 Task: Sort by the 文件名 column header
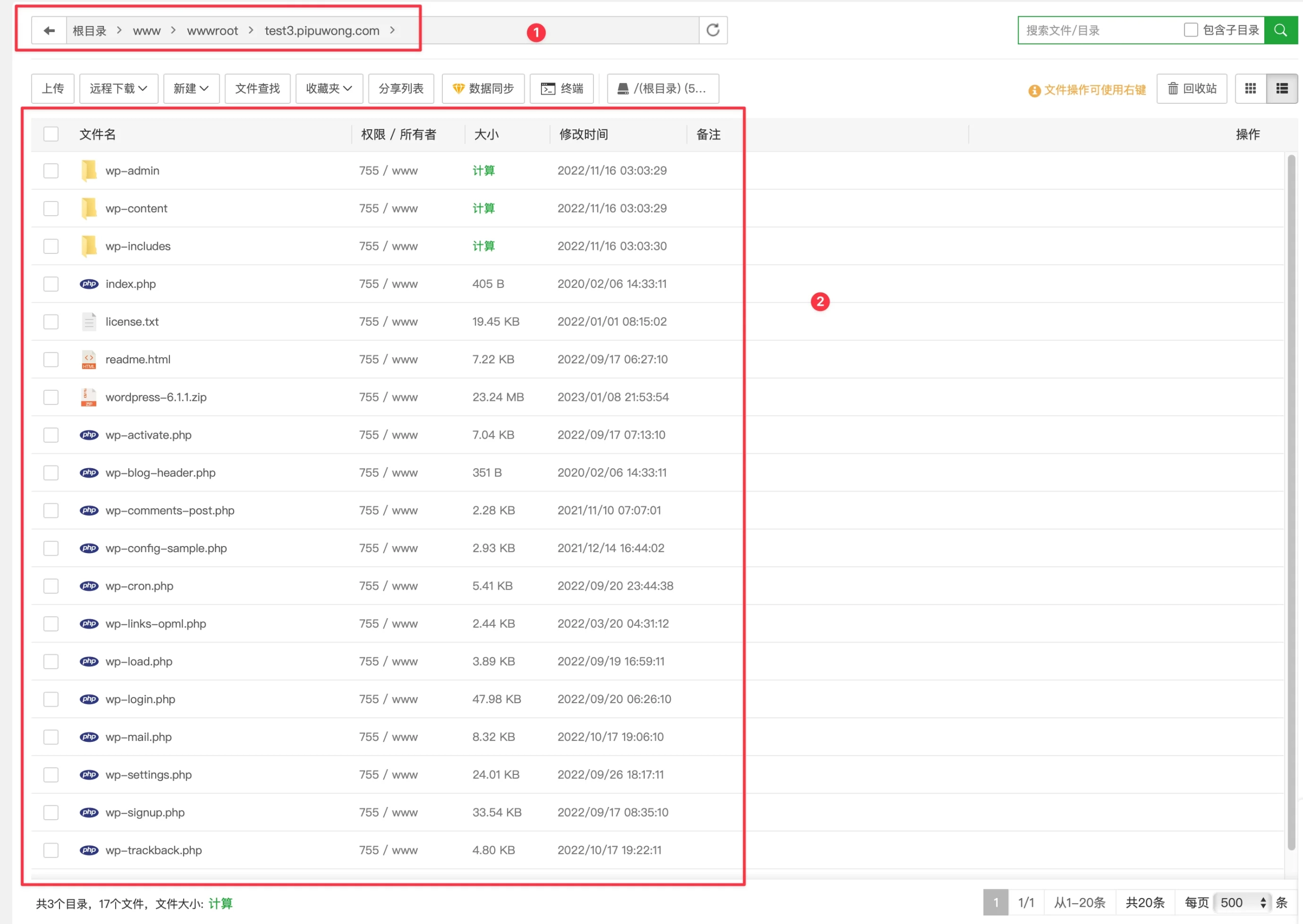pyautogui.click(x=97, y=134)
